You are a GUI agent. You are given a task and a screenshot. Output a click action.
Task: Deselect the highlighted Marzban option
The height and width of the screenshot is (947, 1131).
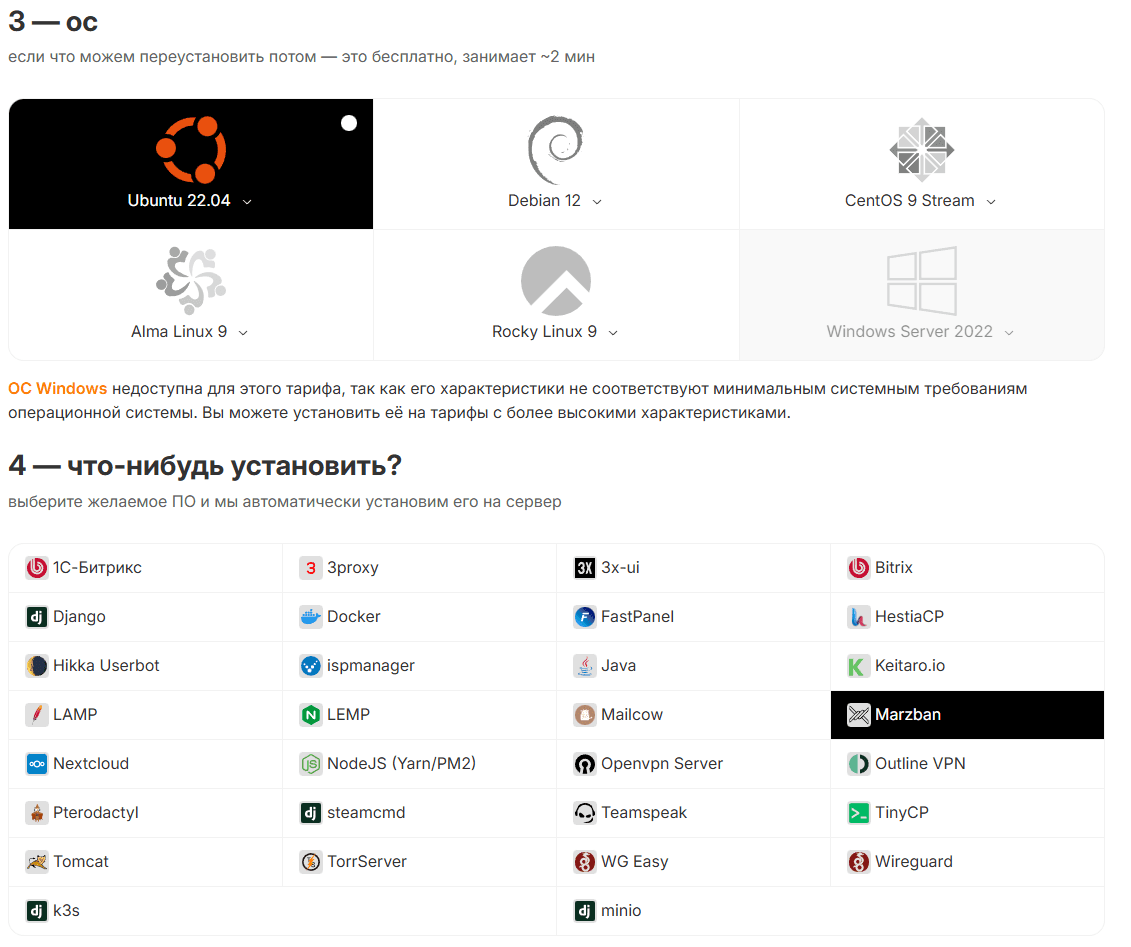click(x=966, y=715)
